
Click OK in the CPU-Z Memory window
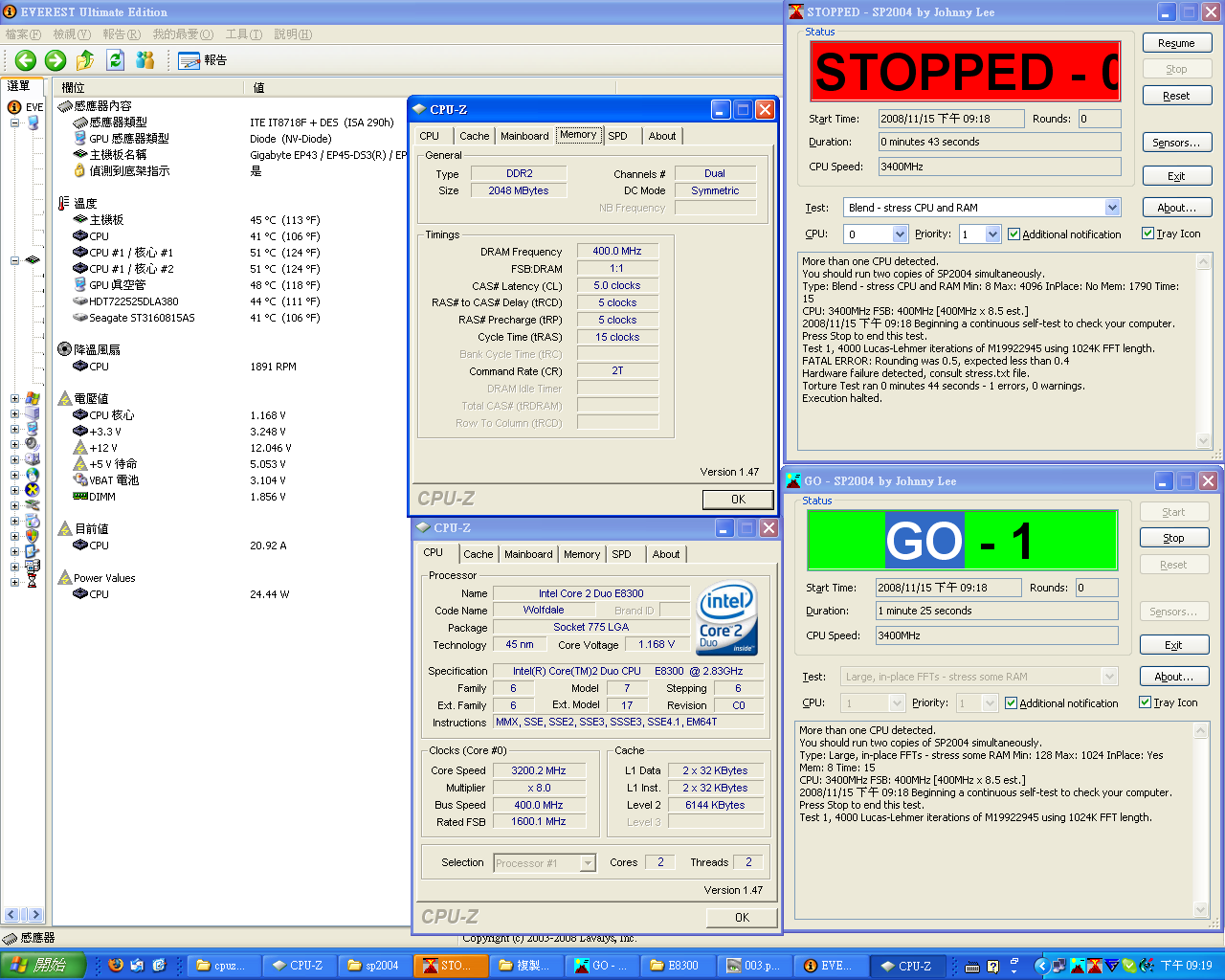pyautogui.click(x=738, y=500)
